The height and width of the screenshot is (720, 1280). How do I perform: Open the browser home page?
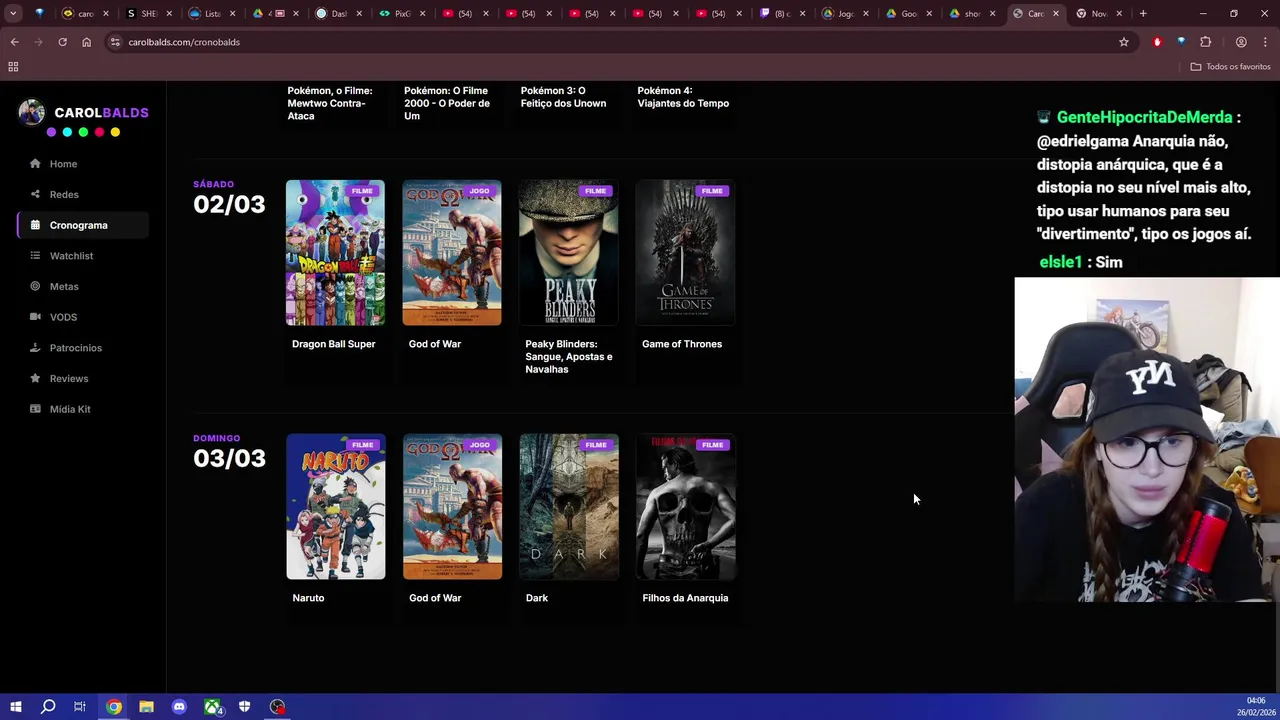(x=86, y=42)
